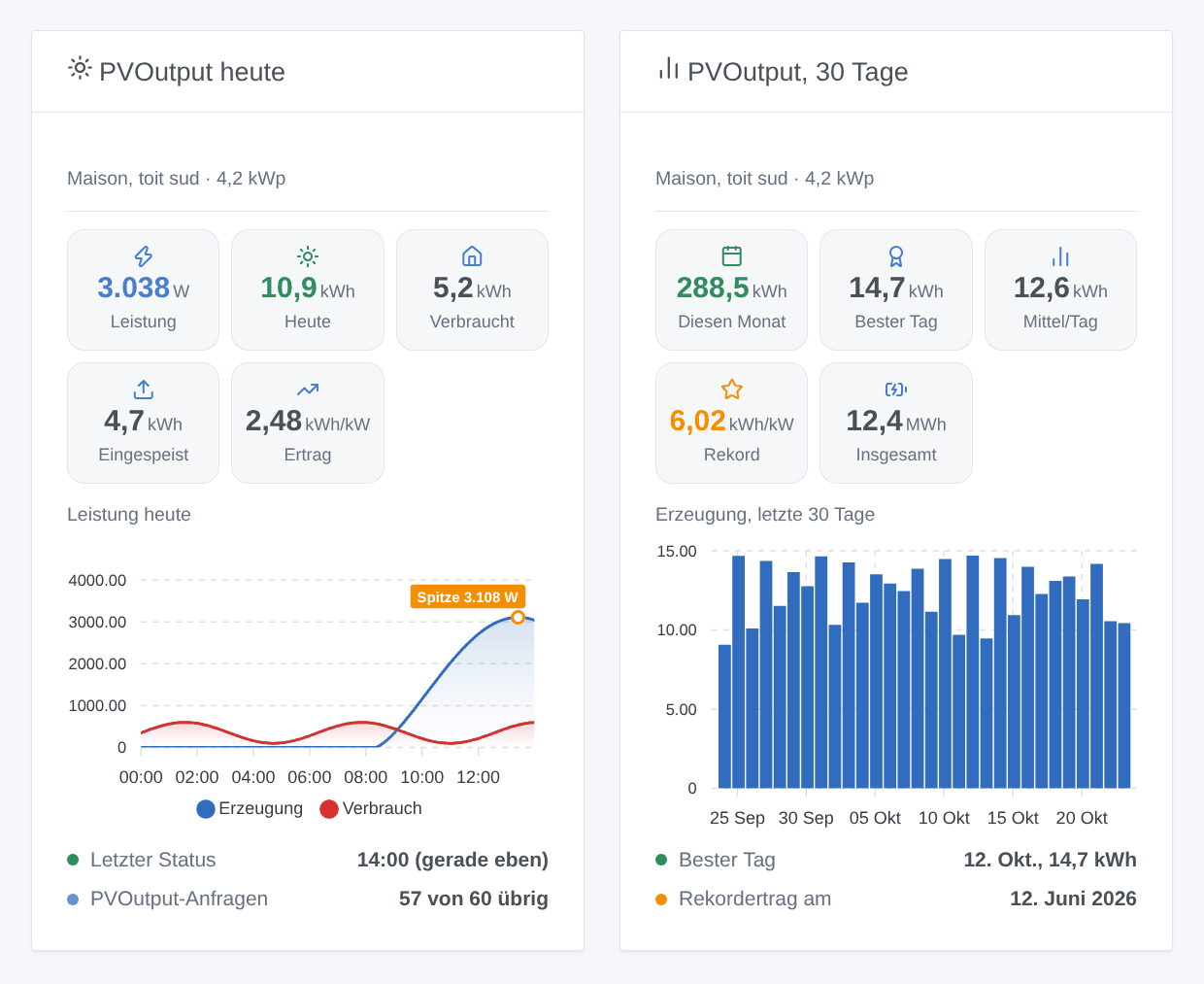Screen dimensions: 1204x984
Task: Click the upload icon above Eingespeist
Action: click(144, 390)
